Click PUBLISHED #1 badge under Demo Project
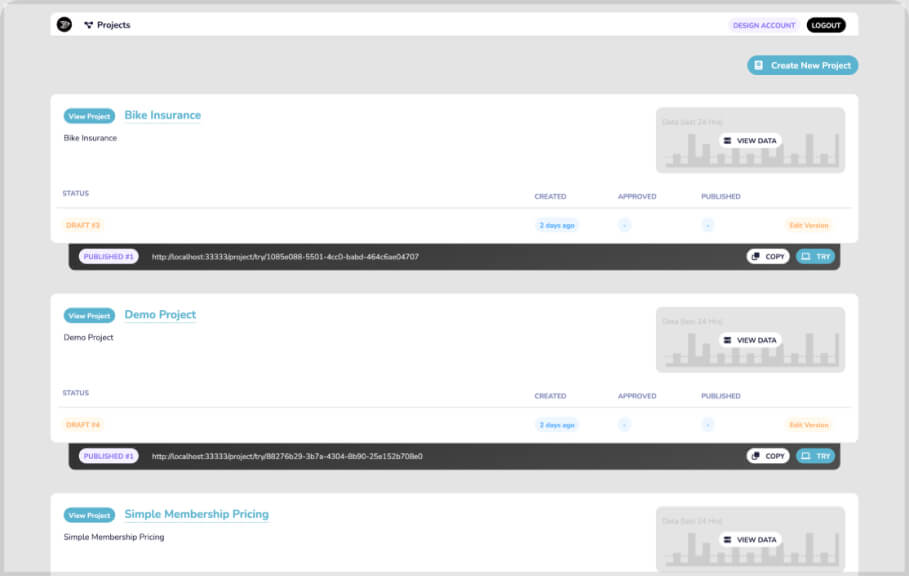Screen dimensions: 909x576 [x=108, y=456]
